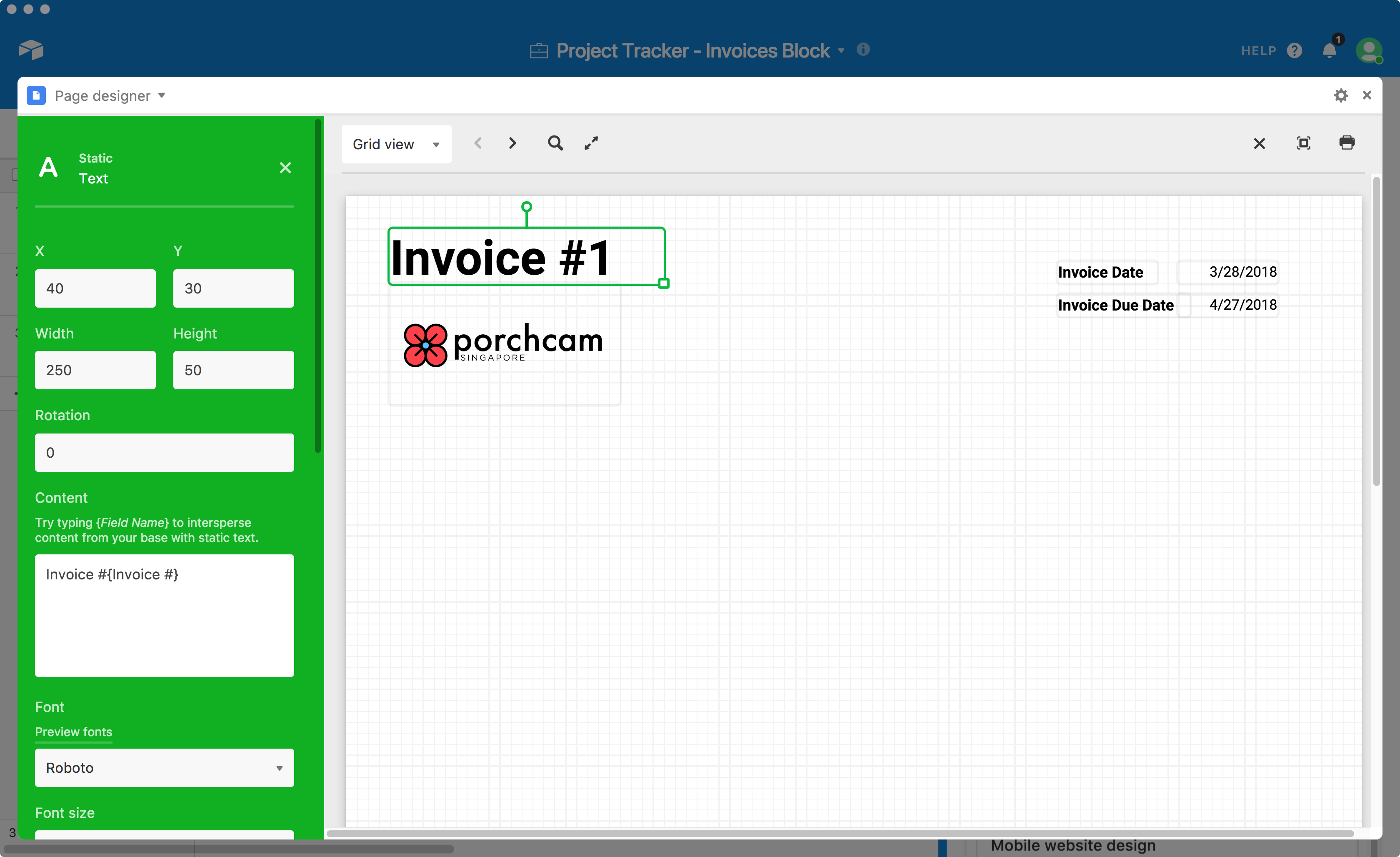This screenshot has height=857, width=1400.
Task: Select the porchcam logo image
Action: coord(503,344)
